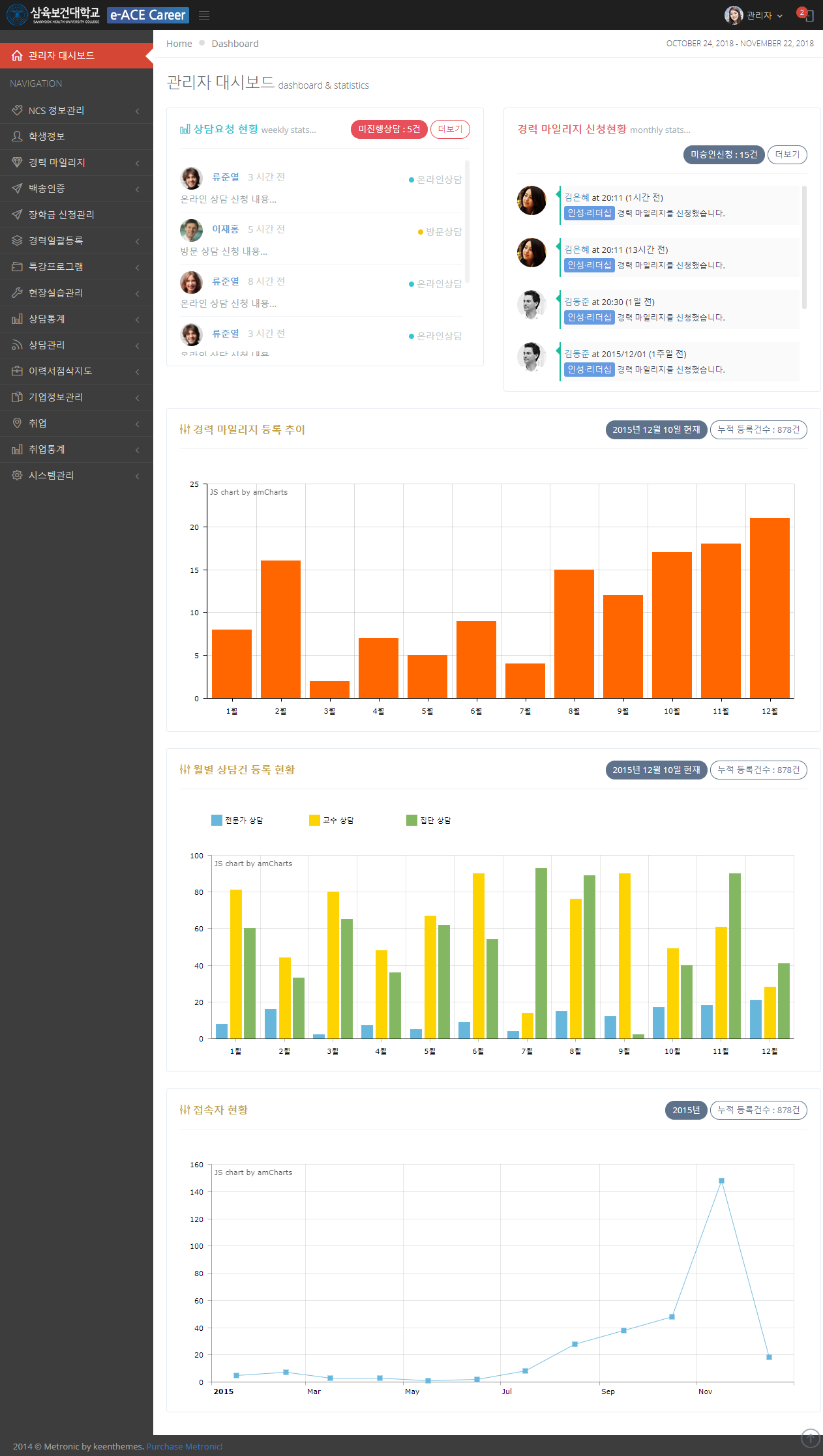Toggle 집단 상담 legend series
Image resolution: width=823 pixels, height=1456 pixels.
point(429,820)
